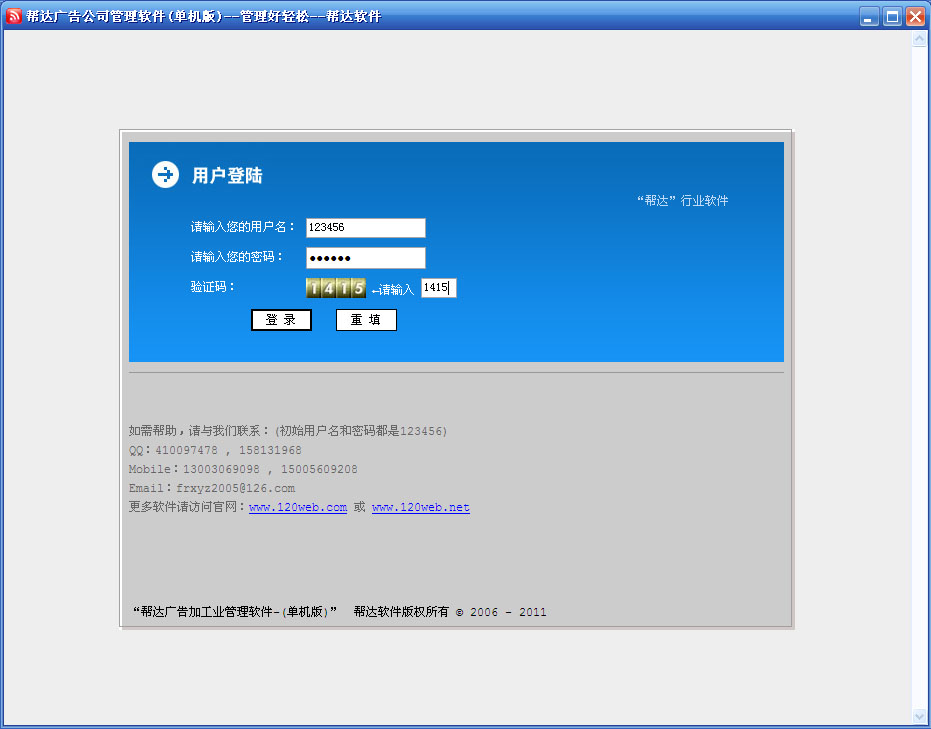
Task: Open the www.120web.com link
Action: tap(298, 508)
